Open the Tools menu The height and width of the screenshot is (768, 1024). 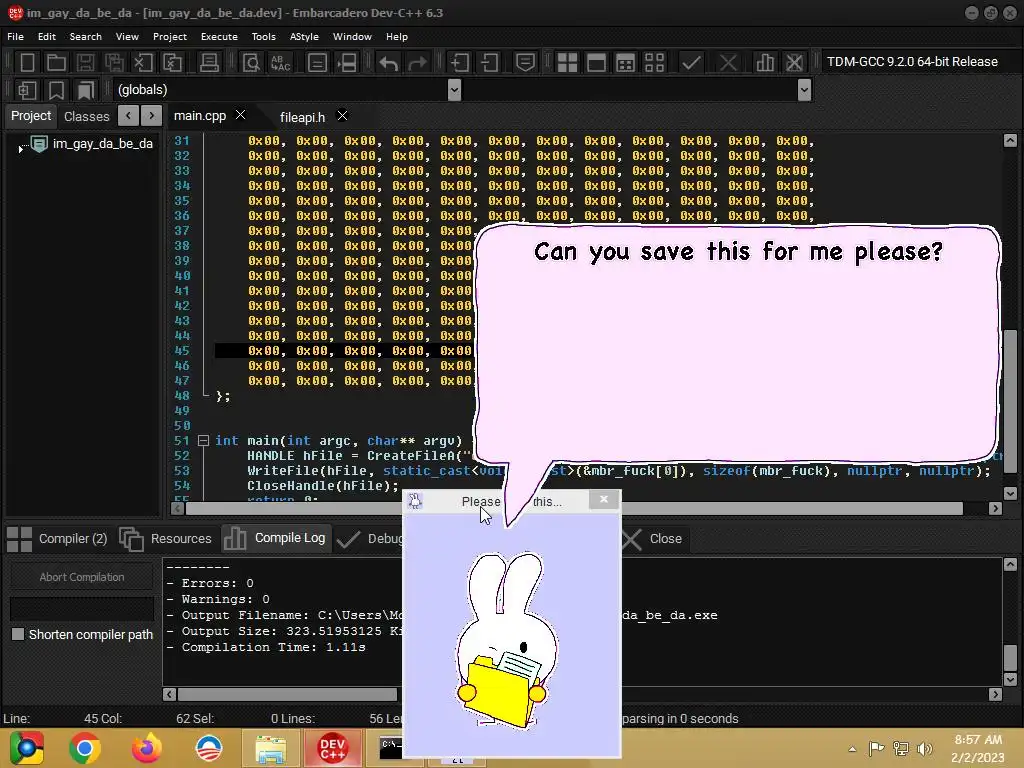(x=264, y=37)
